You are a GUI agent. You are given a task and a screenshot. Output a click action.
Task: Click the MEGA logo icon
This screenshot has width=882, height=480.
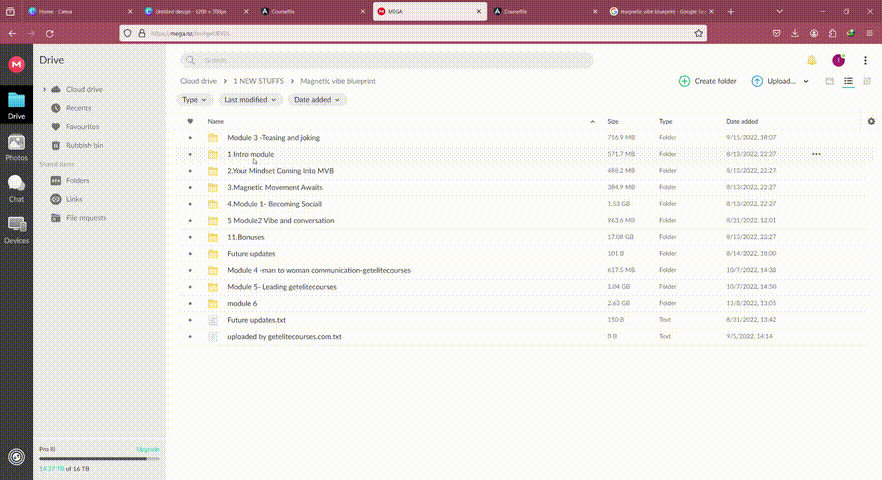pos(16,64)
